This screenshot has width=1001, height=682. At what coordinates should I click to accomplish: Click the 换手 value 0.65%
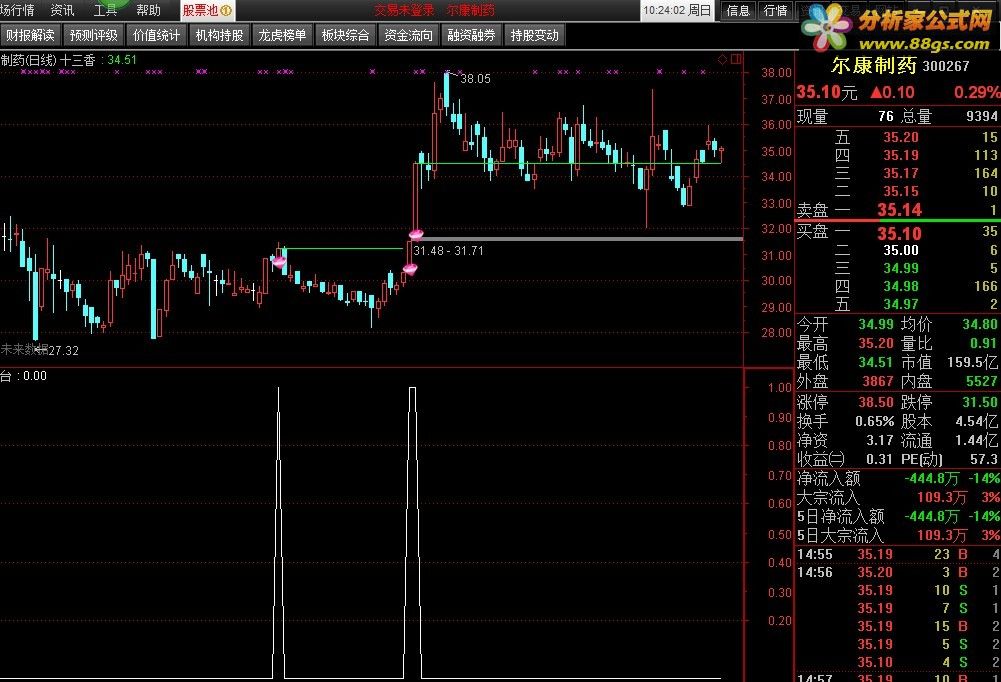pos(875,421)
